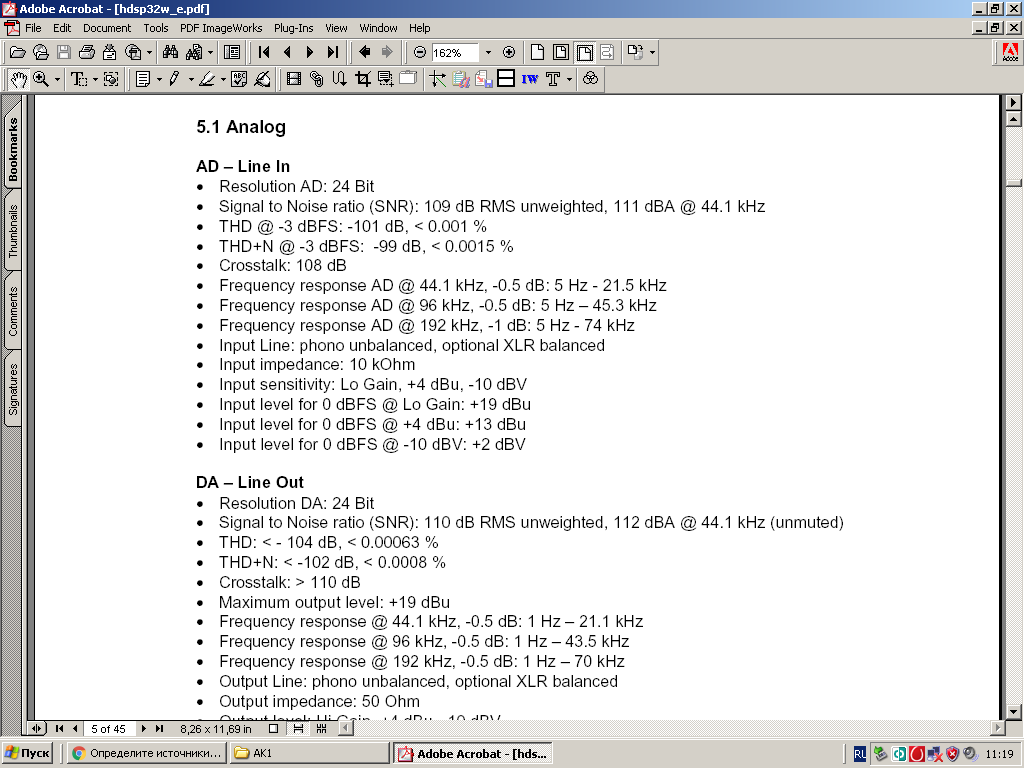Select the Pencil tool

[175, 79]
